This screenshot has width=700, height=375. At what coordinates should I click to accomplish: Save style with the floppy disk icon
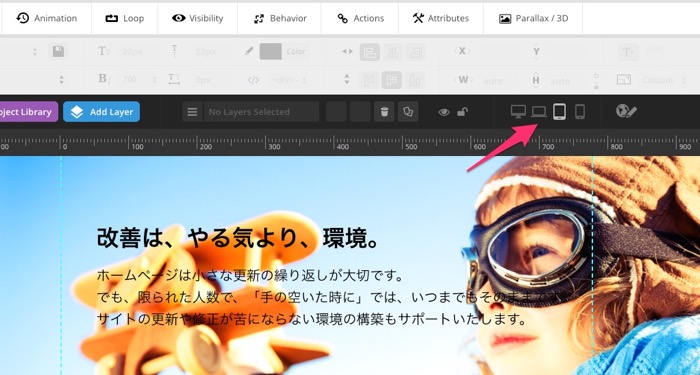click(58, 52)
